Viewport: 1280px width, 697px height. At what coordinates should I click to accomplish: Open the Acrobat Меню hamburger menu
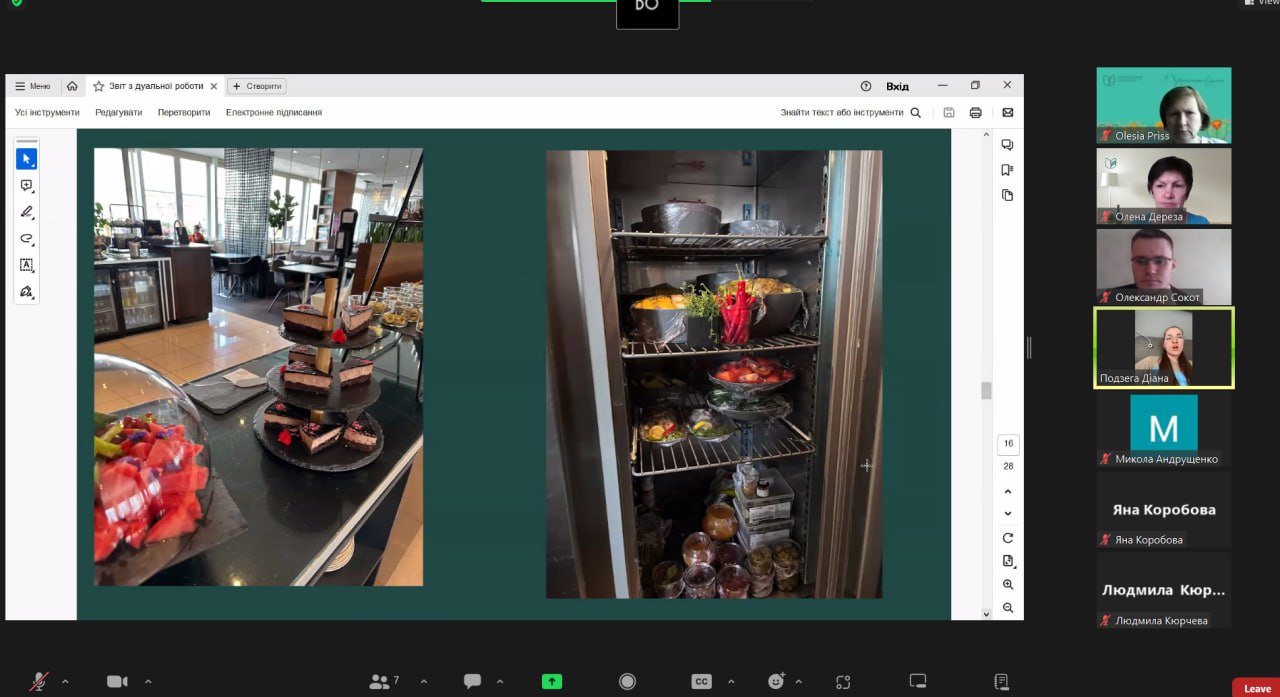point(33,86)
